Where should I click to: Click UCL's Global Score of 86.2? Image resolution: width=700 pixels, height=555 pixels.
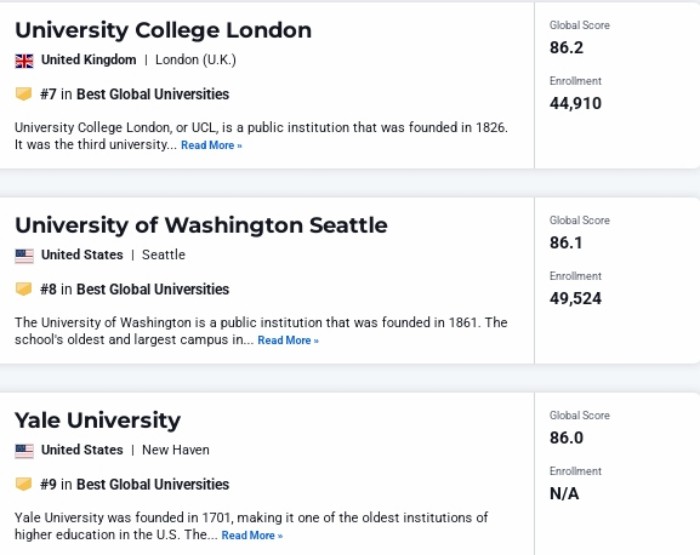566,47
